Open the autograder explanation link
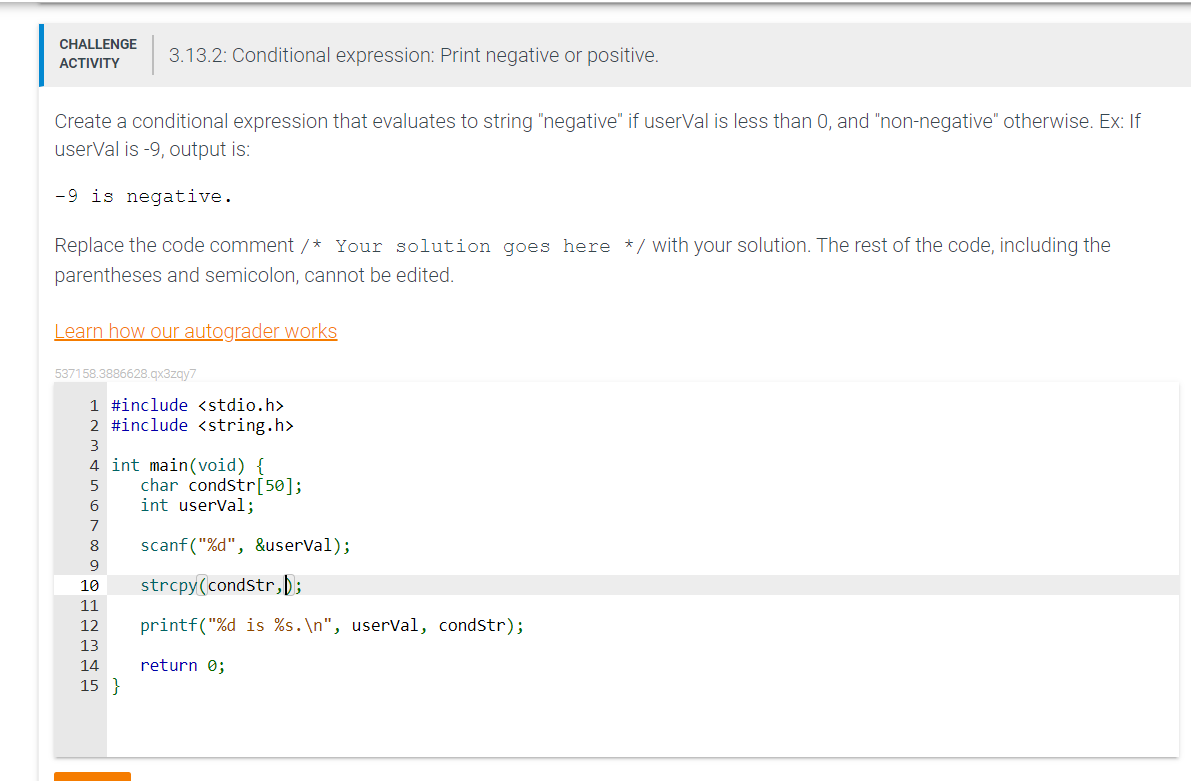Screen dimensions: 1191x781 click(x=196, y=331)
